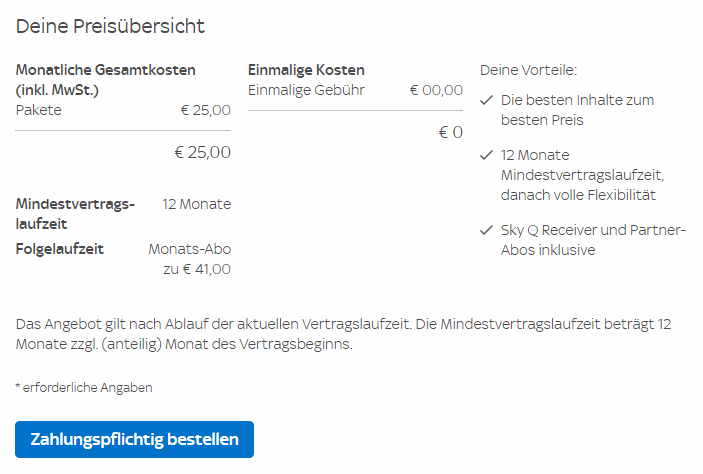Select the "Monatliche Gesamtkosten" heading
703x474 pixels.
(x=106, y=80)
